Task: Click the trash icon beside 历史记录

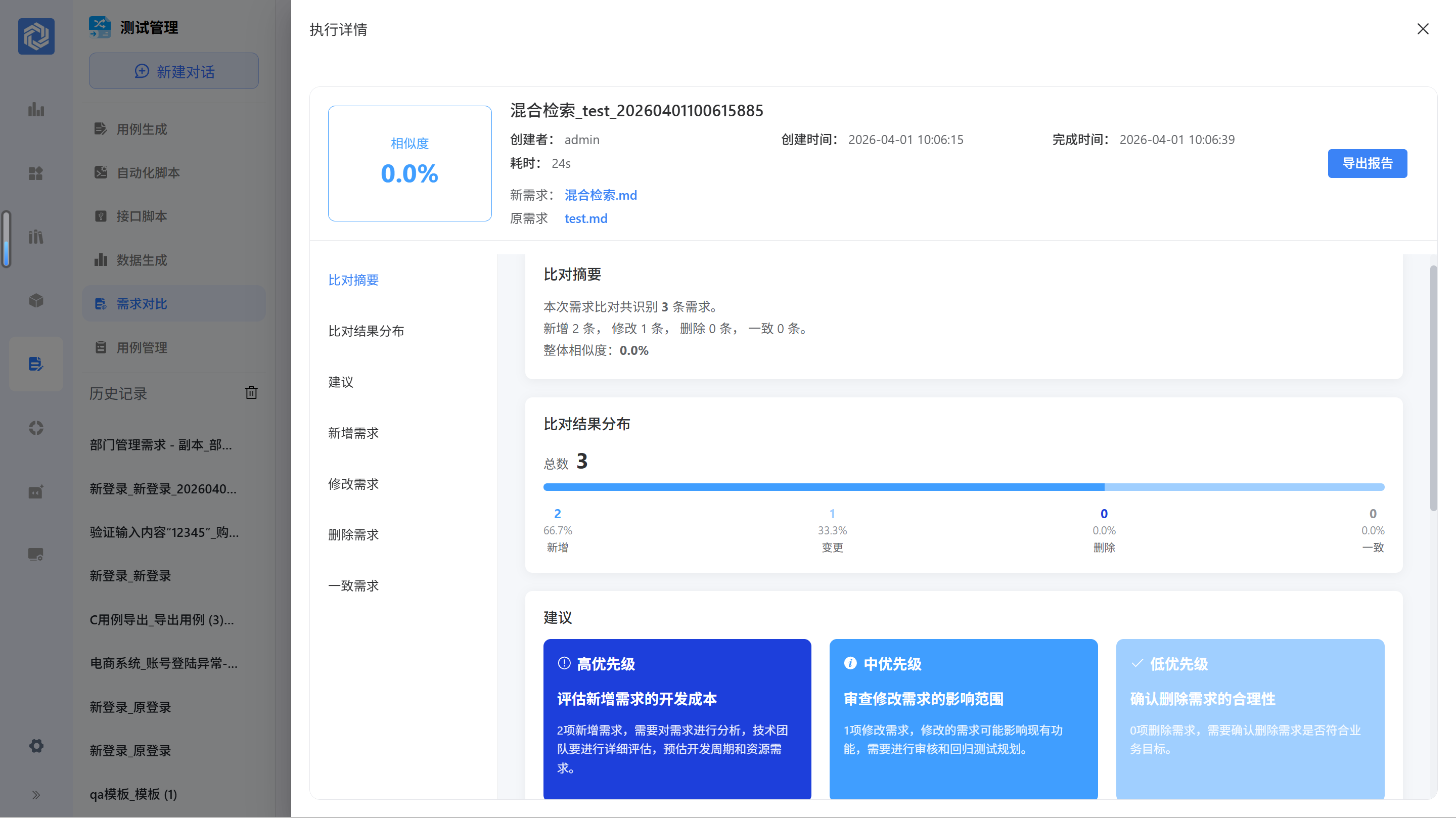Action: pos(251,393)
